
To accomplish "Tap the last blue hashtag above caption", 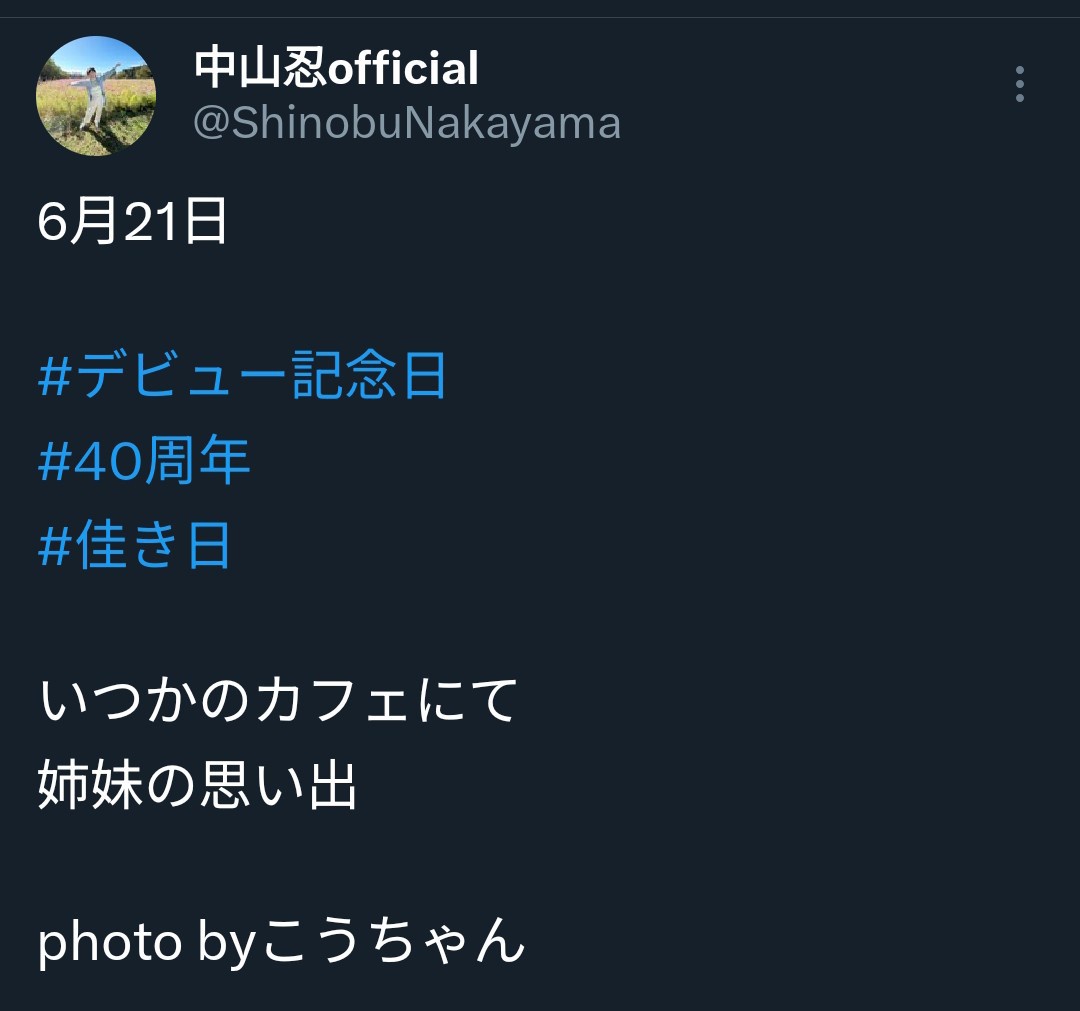I will (x=134, y=545).
